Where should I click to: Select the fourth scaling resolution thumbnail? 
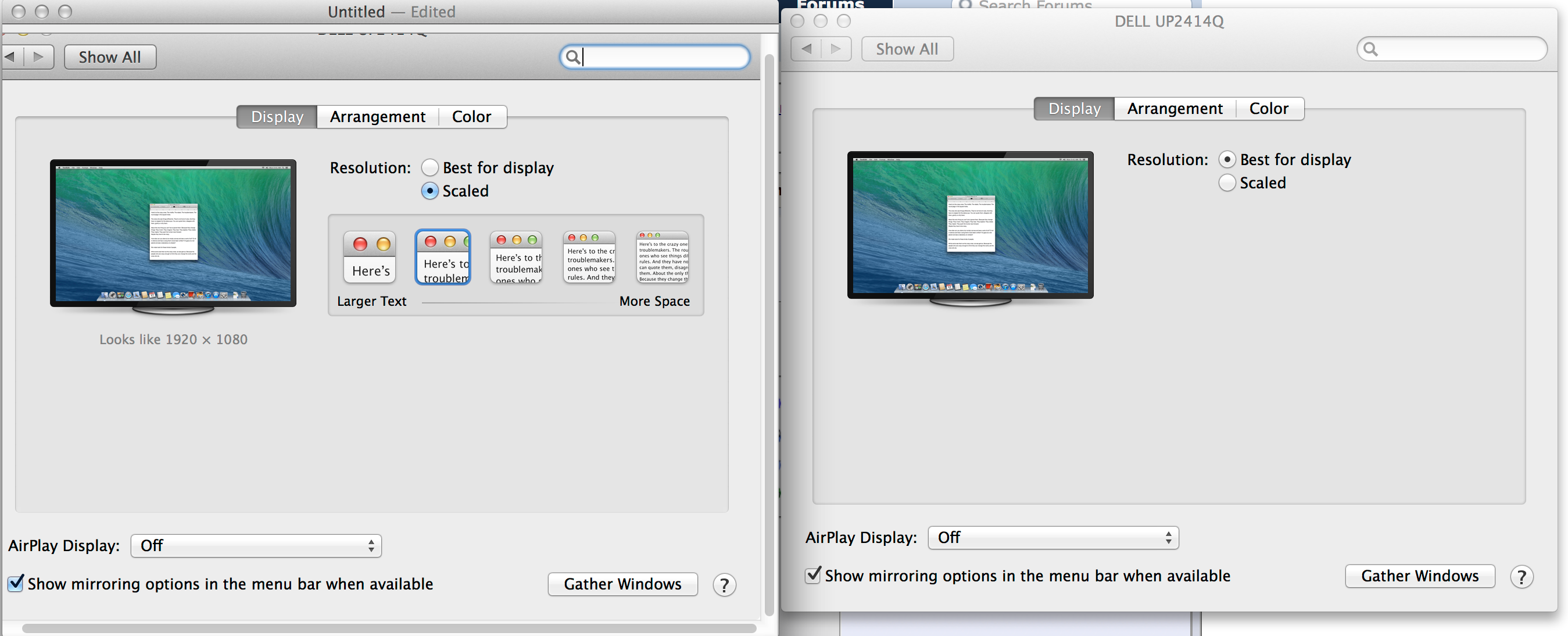589,258
